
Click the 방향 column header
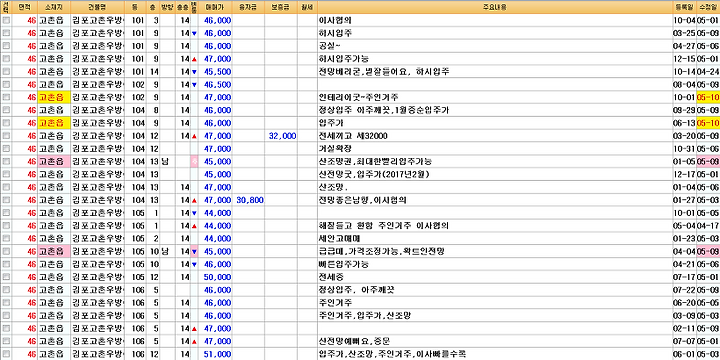167,7
